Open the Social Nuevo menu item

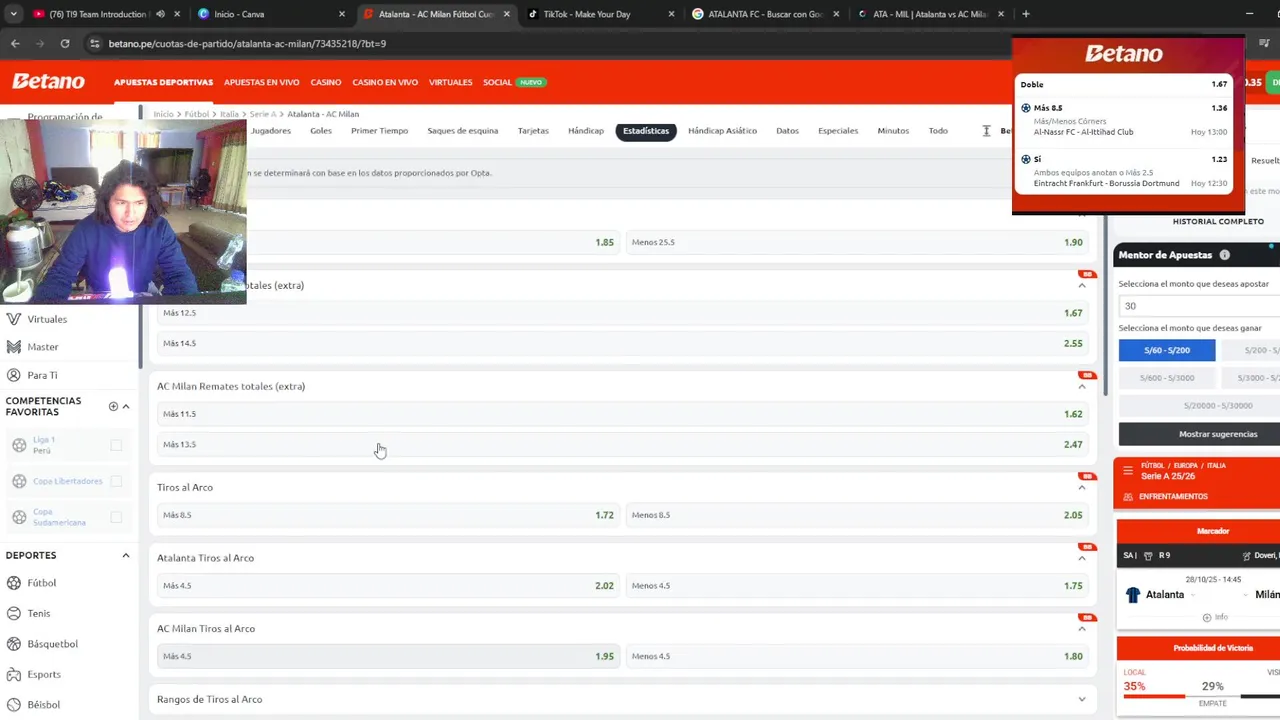click(x=514, y=82)
